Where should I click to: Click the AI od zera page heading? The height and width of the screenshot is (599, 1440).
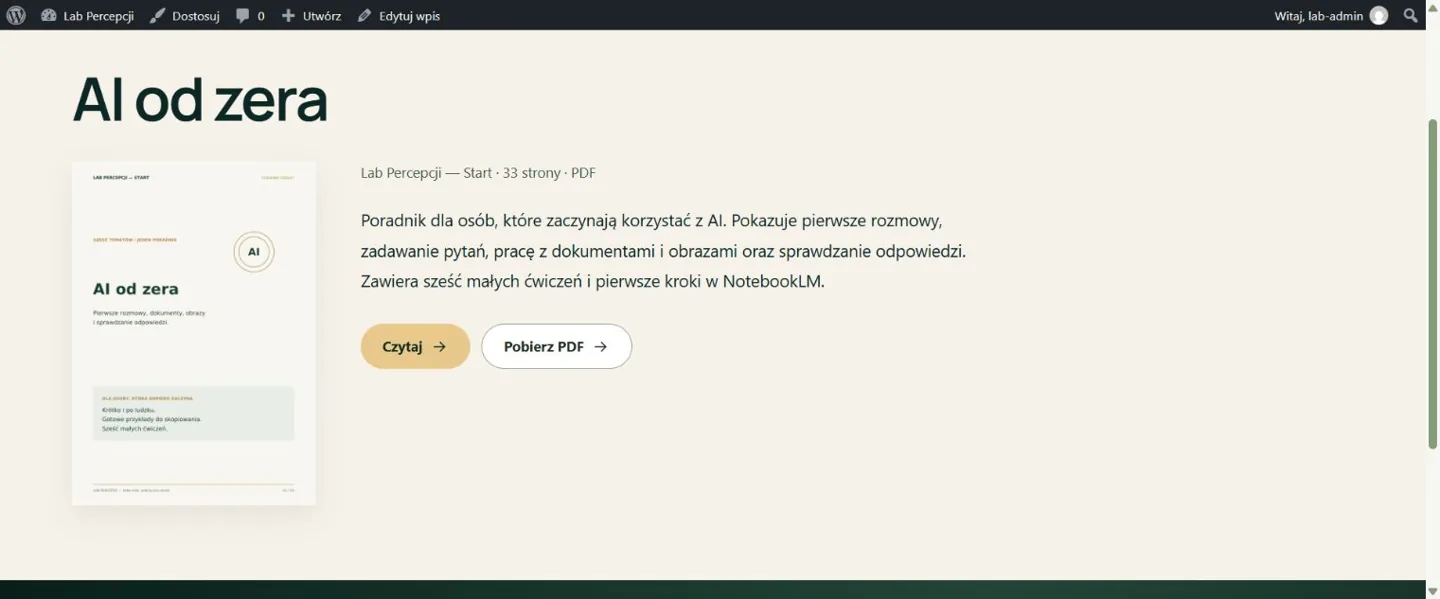click(200, 99)
